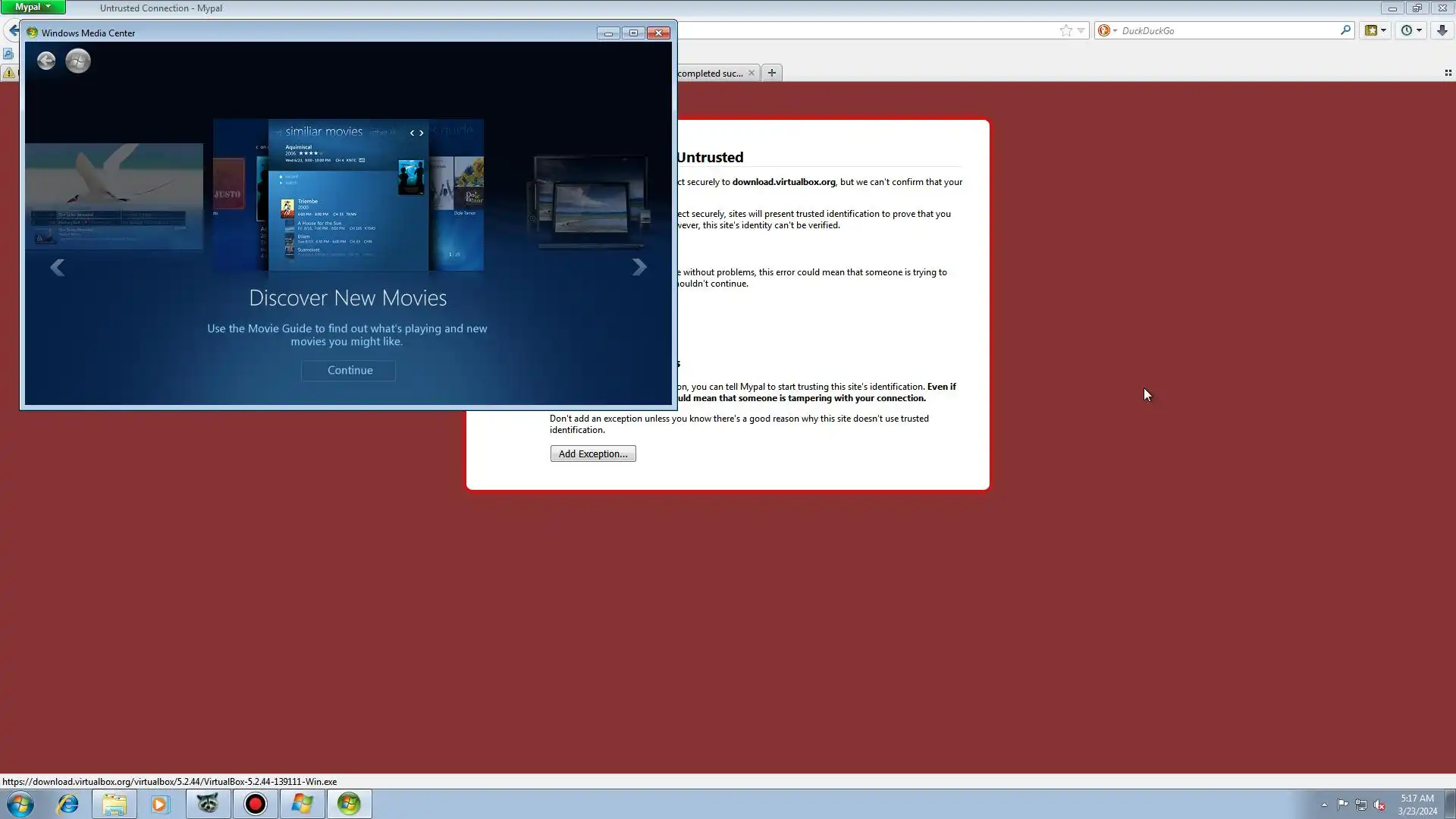Expand the address bar history dropdown
1456x819 pixels.
1081,30
